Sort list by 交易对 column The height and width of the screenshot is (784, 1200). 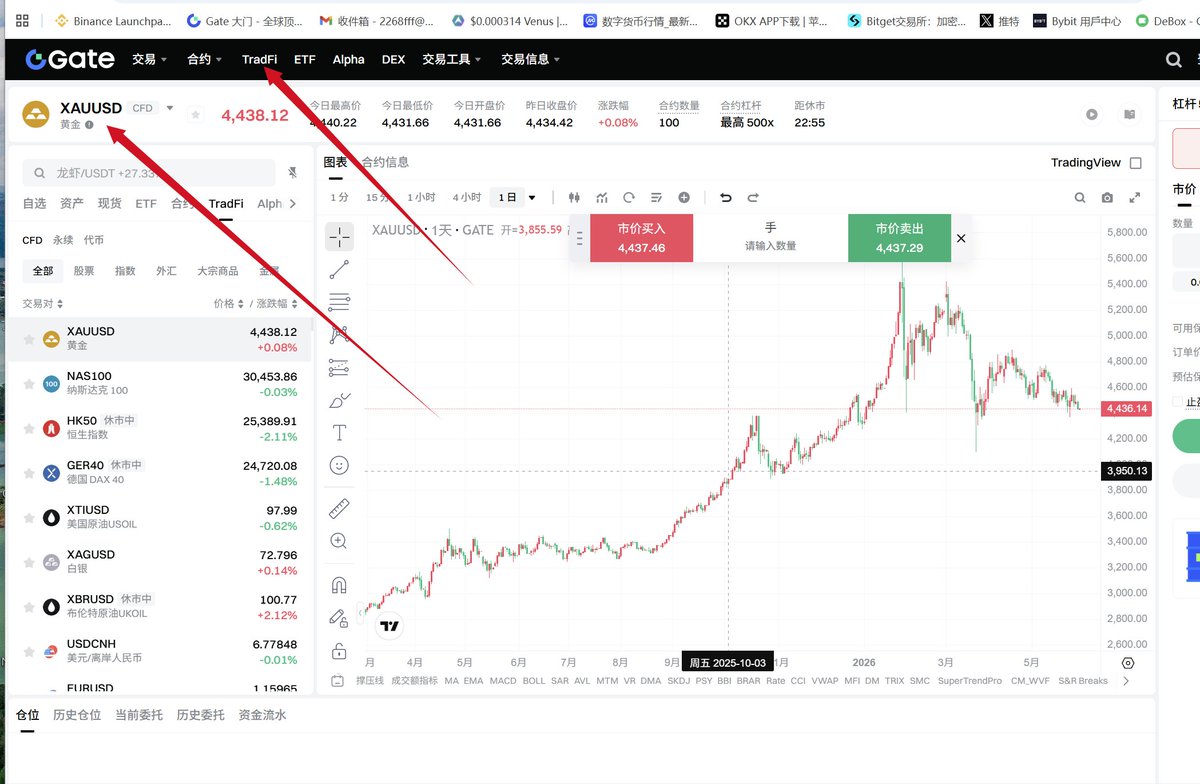42,303
